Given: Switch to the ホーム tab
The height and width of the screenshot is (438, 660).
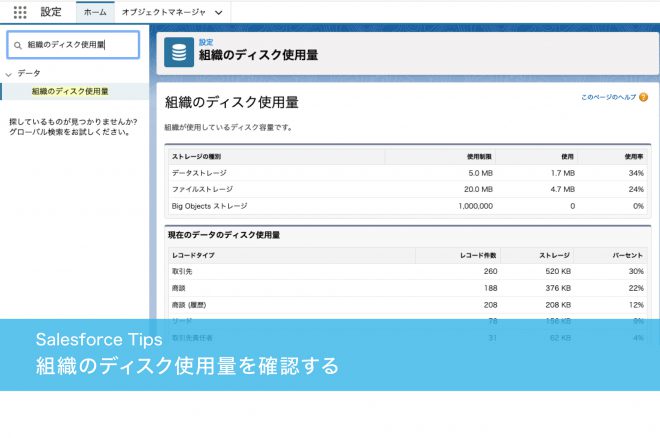Looking at the screenshot, I should pos(95,12).
